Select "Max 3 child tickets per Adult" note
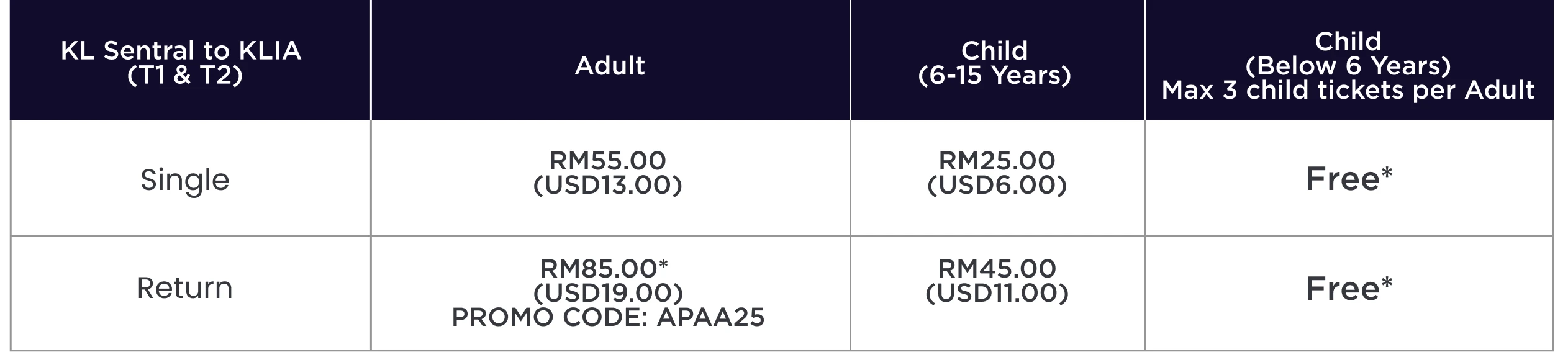The image size is (1568, 352). [x=1348, y=91]
